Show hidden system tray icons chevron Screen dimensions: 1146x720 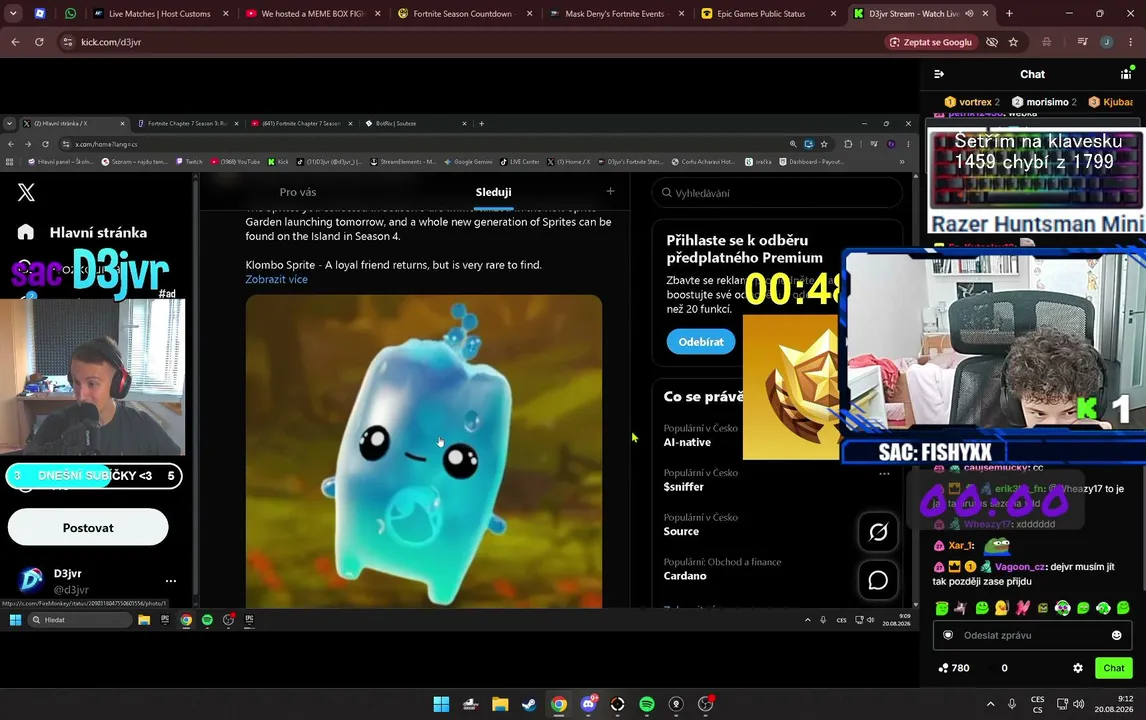point(990,704)
